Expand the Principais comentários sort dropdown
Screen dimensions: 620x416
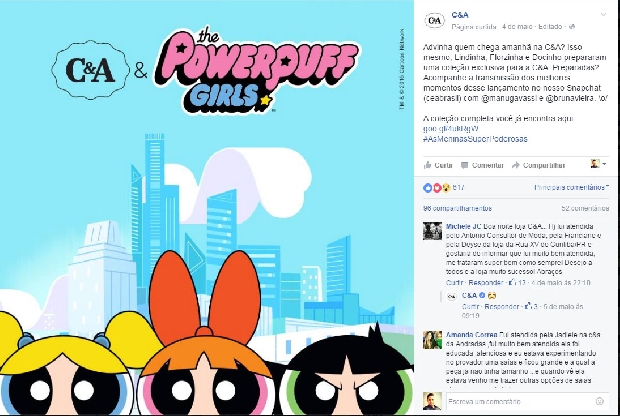pos(572,187)
